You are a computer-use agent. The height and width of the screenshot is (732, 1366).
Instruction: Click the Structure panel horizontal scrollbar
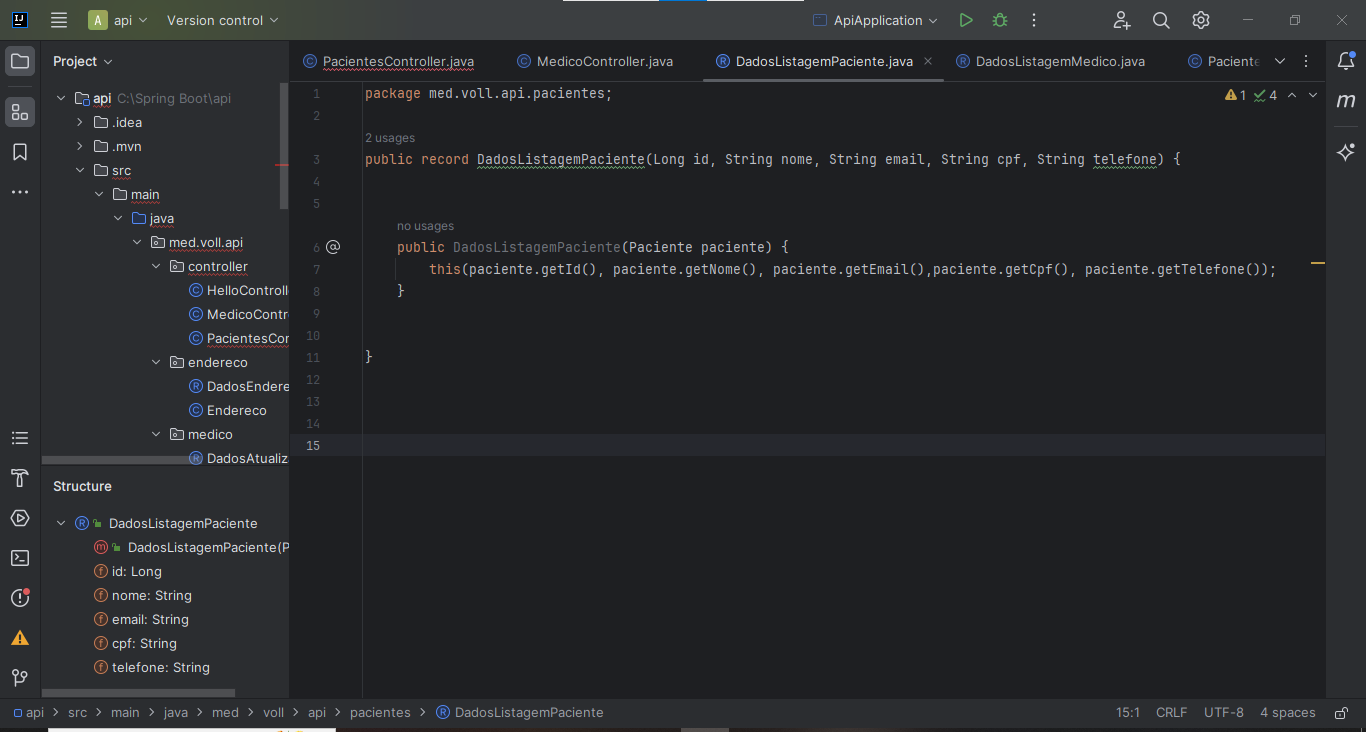(139, 692)
